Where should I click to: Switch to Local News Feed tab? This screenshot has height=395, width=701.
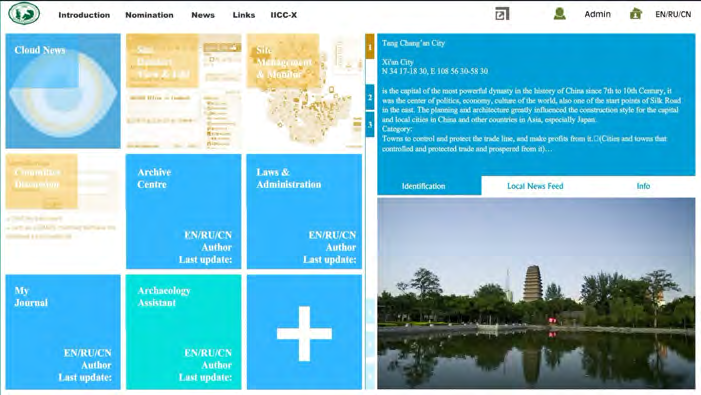[x=535, y=186]
